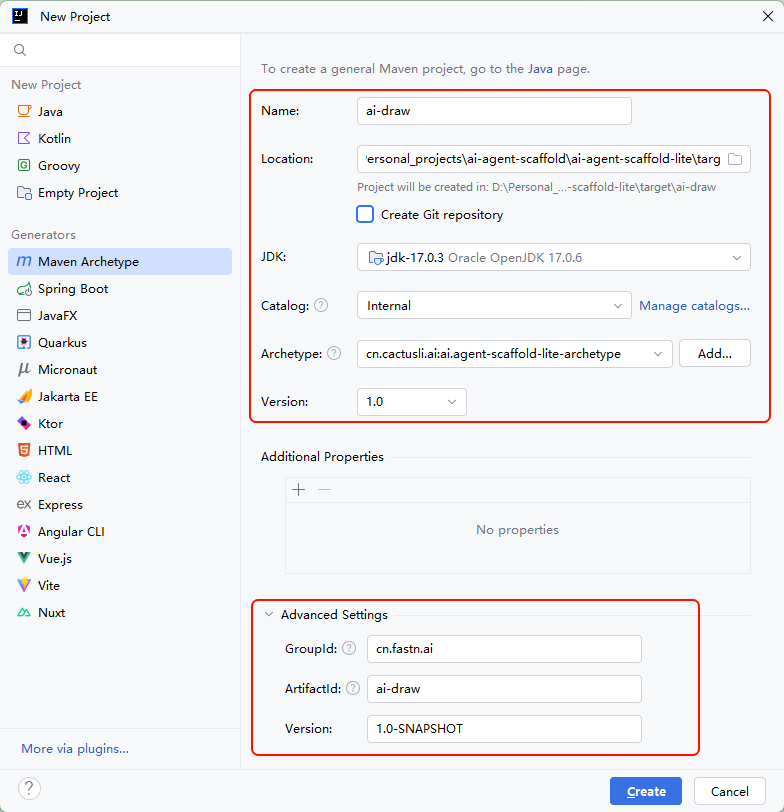Click the Kotlin logo icon
Image resolution: width=784 pixels, height=812 pixels.
[24, 138]
